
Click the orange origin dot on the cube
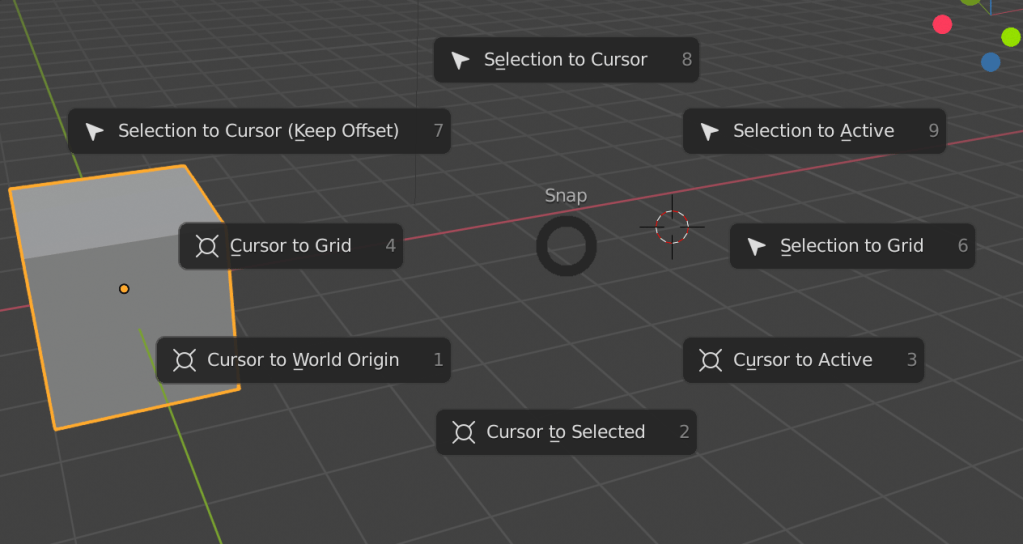click(124, 289)
